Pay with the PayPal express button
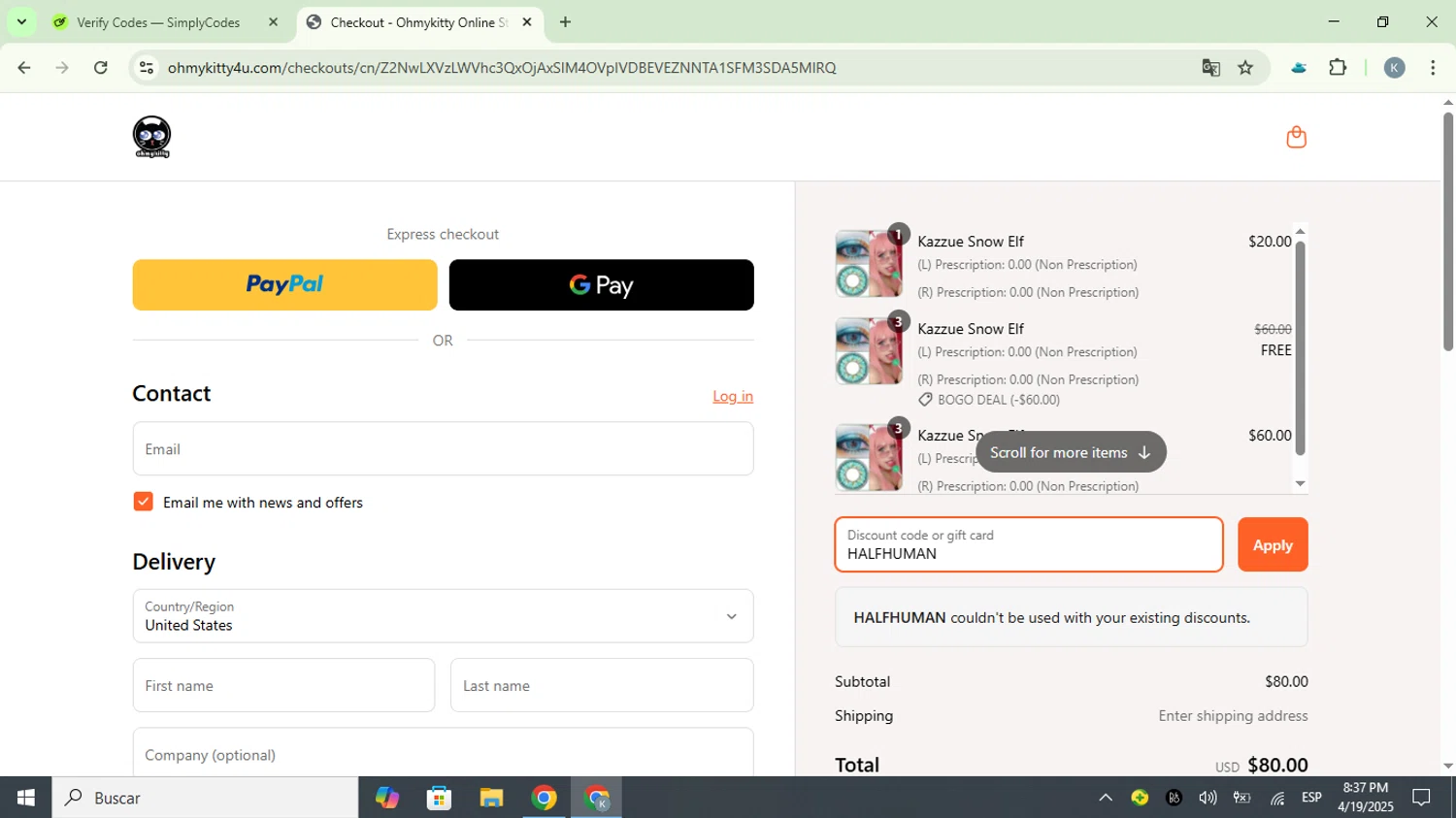The width and height of the screenshot is (1456, 818). point(284,284)
